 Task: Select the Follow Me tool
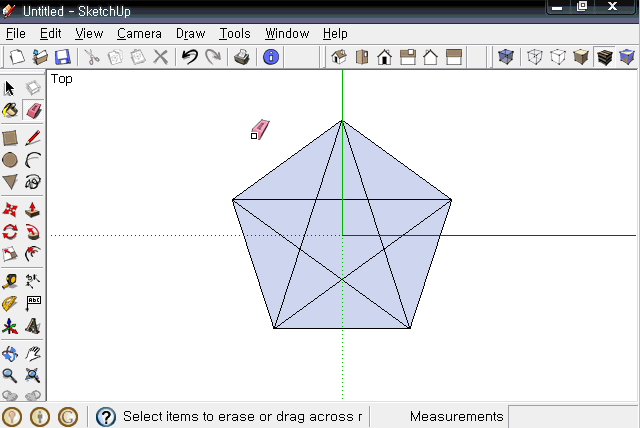click(x=33, y=232)
